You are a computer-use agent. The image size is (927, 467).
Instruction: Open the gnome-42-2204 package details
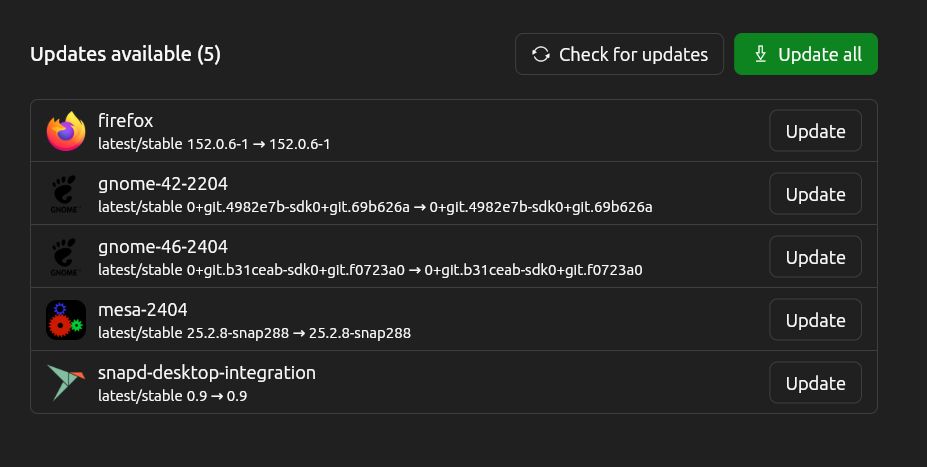pos(163,184)
